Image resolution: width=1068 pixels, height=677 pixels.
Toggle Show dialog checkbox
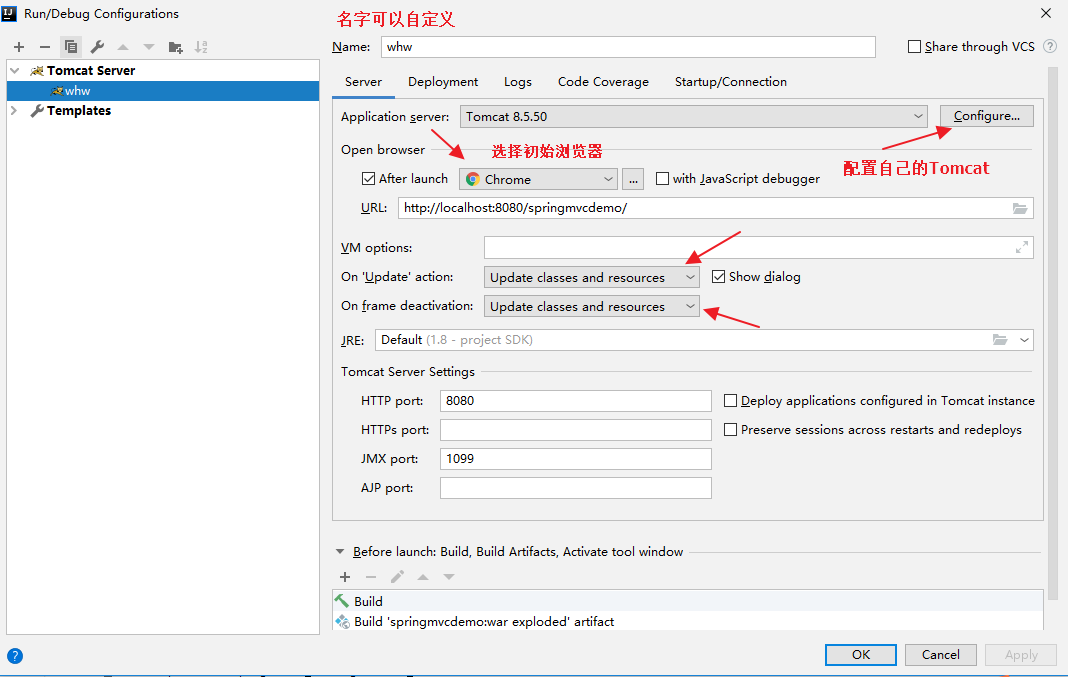719,277
